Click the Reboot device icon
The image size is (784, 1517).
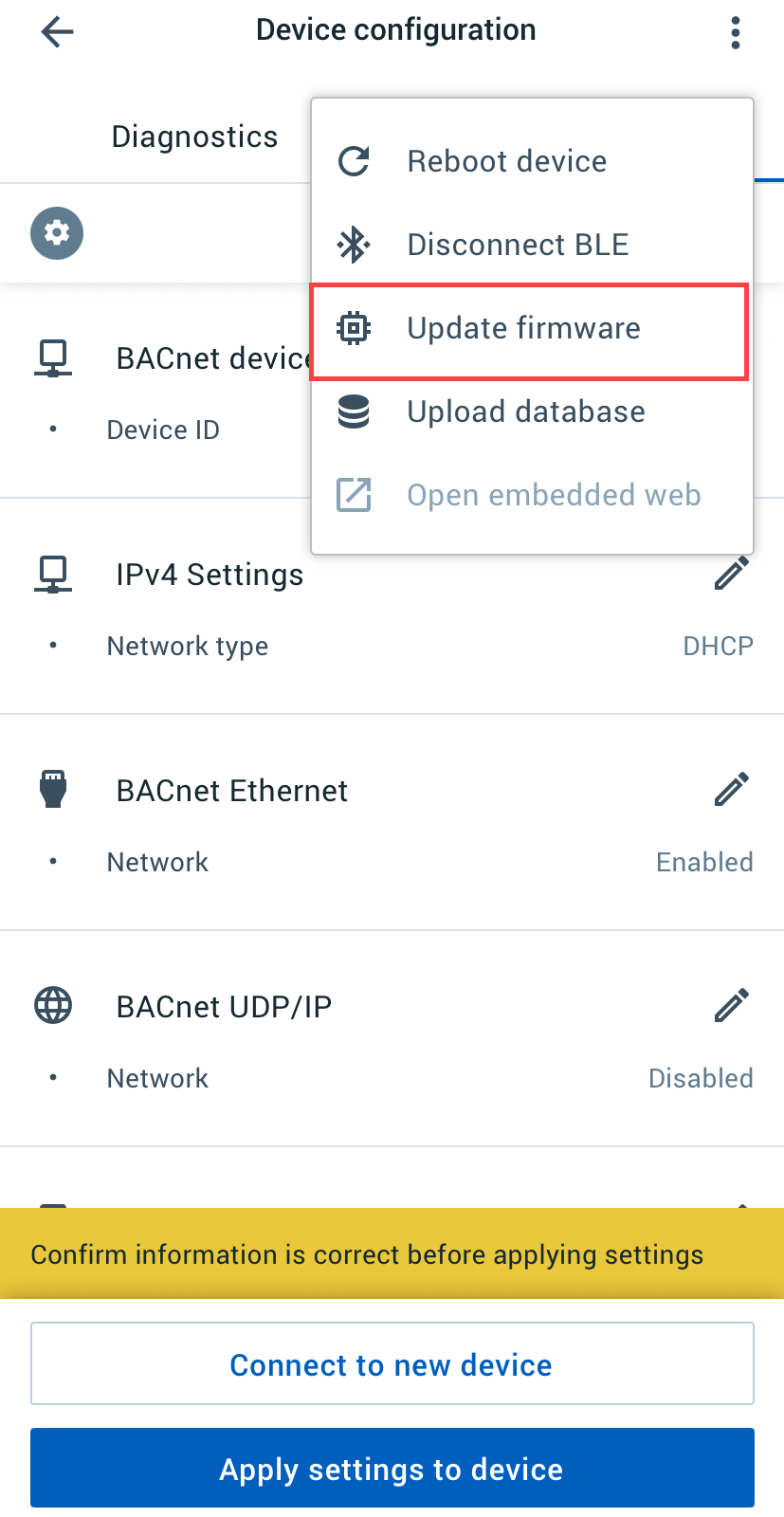pos(353,161)
